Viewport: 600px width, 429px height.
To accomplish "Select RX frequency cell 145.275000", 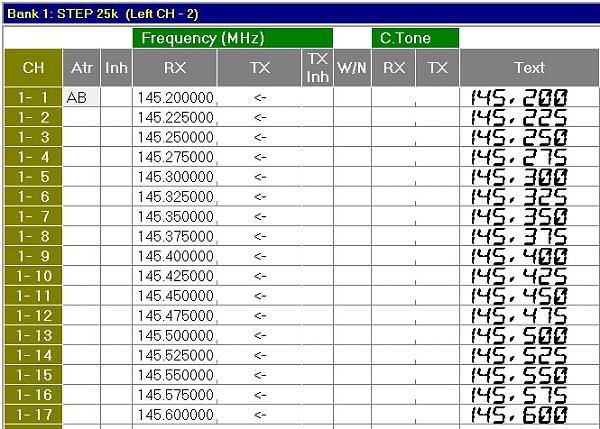I will (174, 157).
